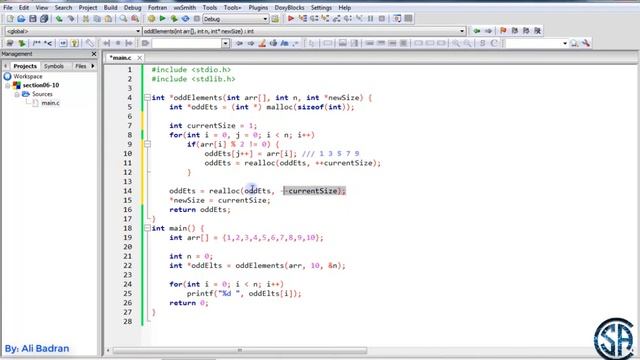Fold the if block at line 9
Image resolution: width=640 pixels, height=360 pixels.
[147, 144]
